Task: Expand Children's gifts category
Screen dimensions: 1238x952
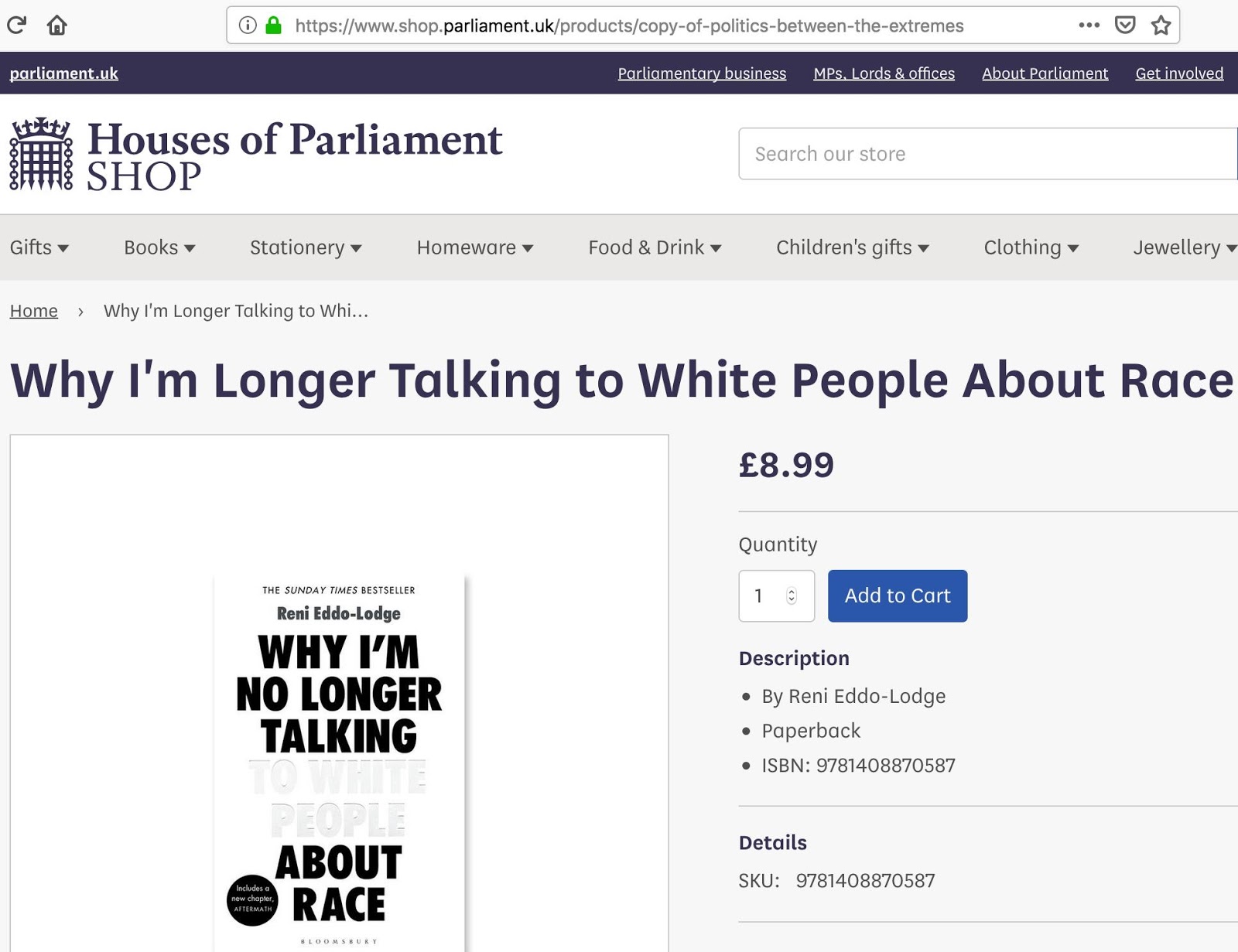Action: pyautogui.click(x=853, y=247)
